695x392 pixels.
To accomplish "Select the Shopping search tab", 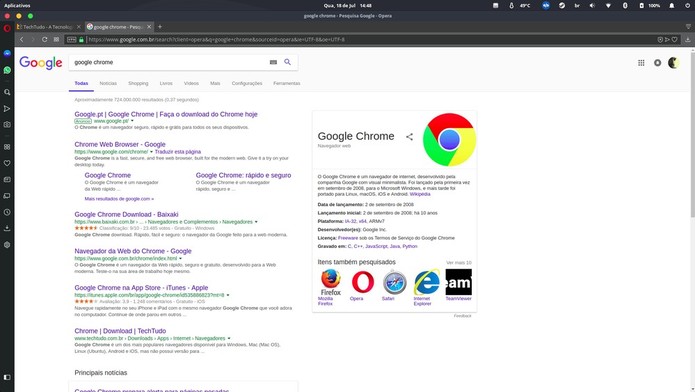I will point(138,83).
